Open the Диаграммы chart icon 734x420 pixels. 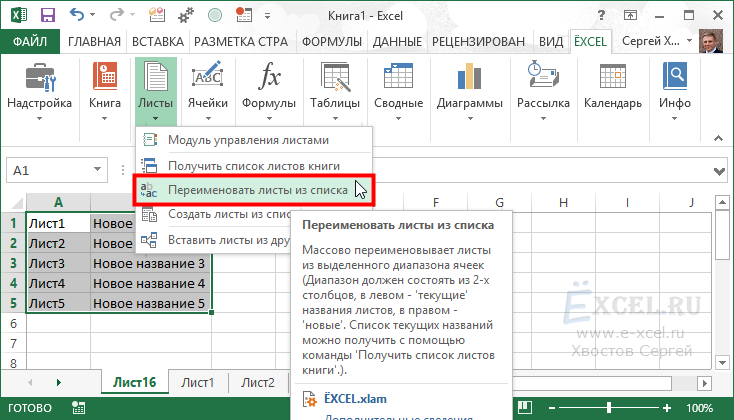click(x=470, y=76)
